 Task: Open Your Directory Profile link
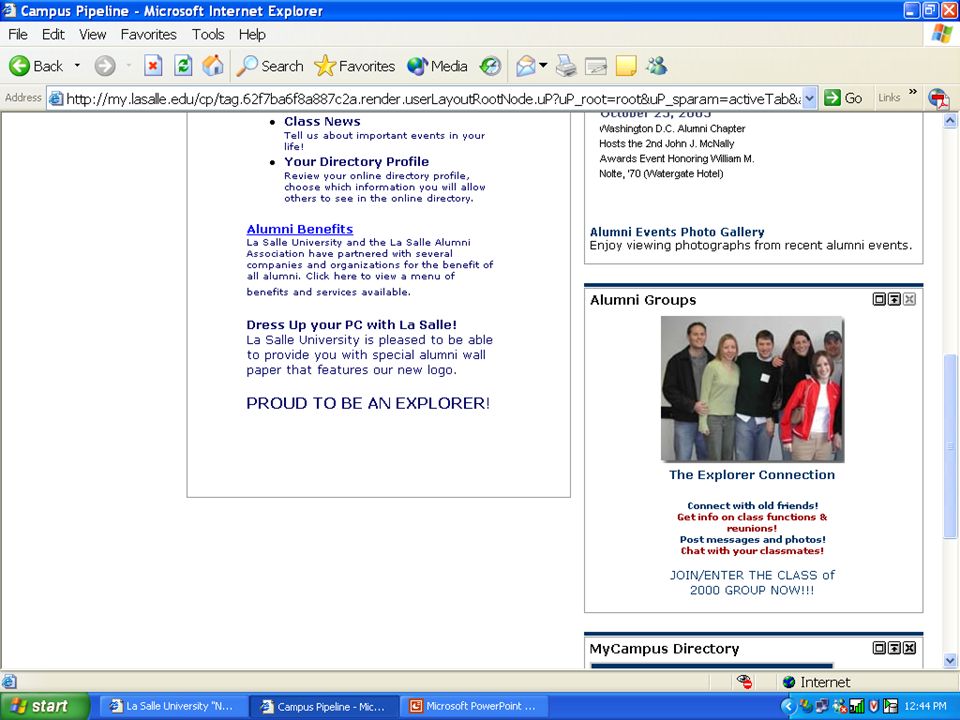pyautogui.click(x=356, y=162)
